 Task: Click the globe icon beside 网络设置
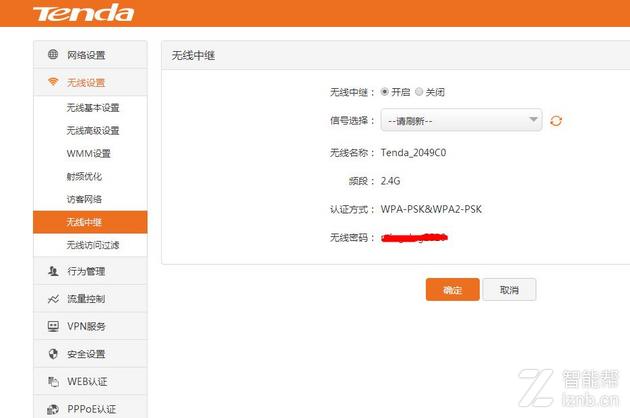53,55
